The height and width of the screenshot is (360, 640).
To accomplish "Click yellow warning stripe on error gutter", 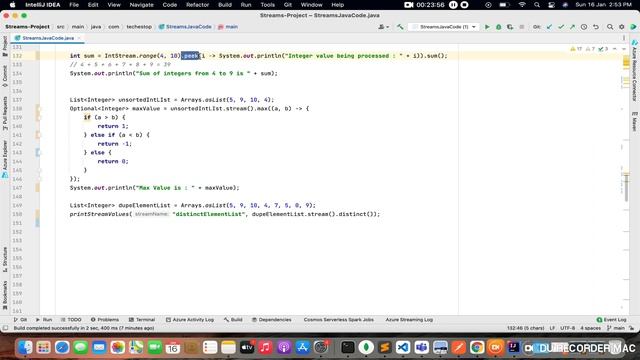I will pyautogui.click(x=626, y=62).
